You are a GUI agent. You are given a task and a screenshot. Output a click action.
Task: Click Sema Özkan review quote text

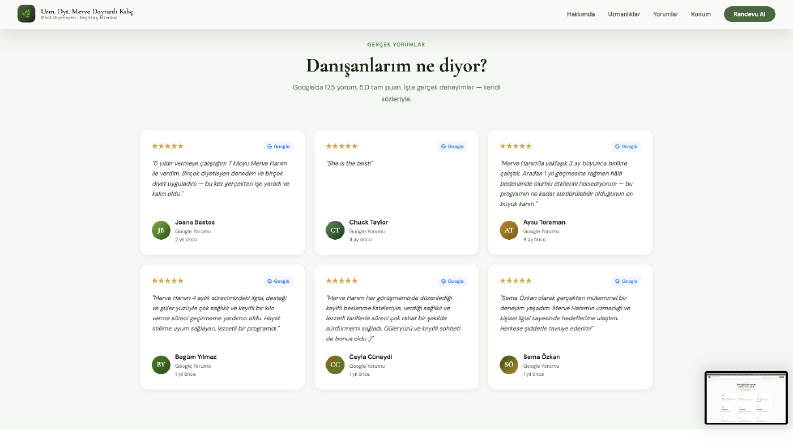(565, 313)
